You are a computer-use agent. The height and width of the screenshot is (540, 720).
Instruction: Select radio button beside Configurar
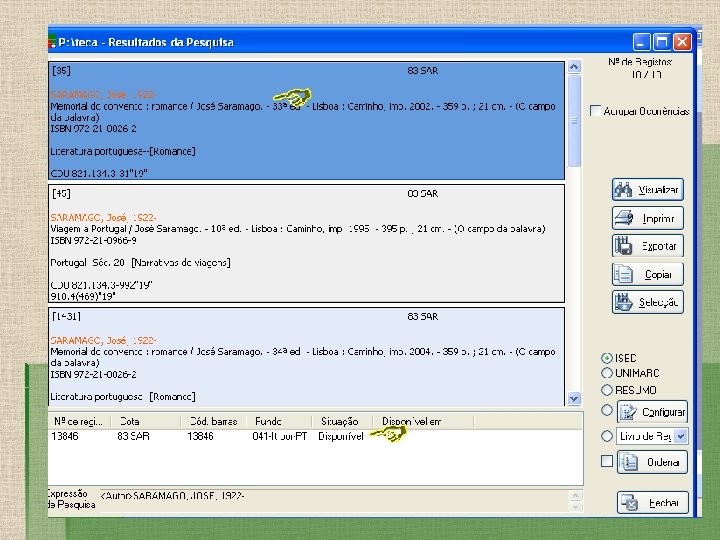(607, 410)
